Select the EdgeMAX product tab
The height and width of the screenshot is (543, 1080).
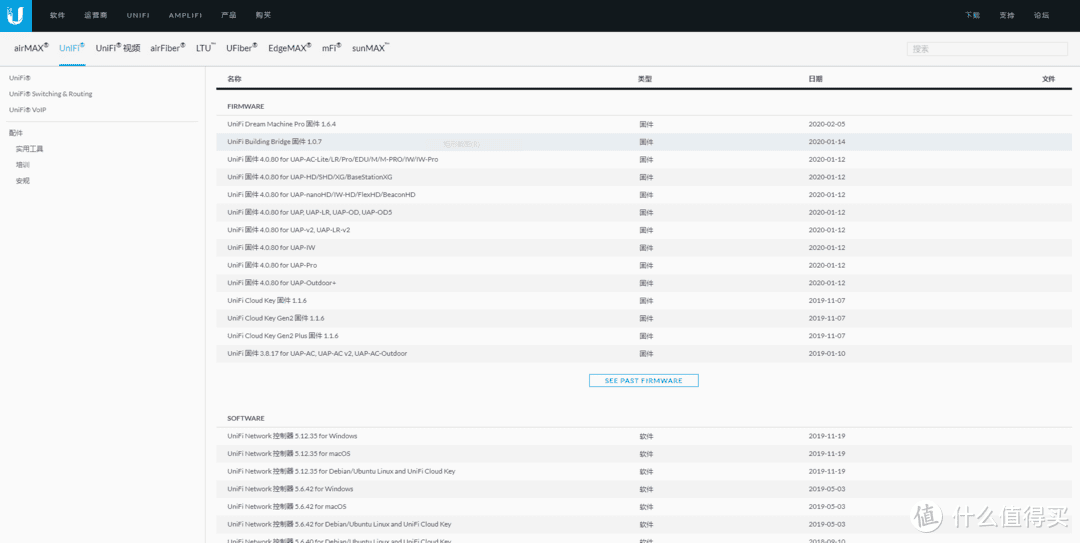tap(290, 48)
